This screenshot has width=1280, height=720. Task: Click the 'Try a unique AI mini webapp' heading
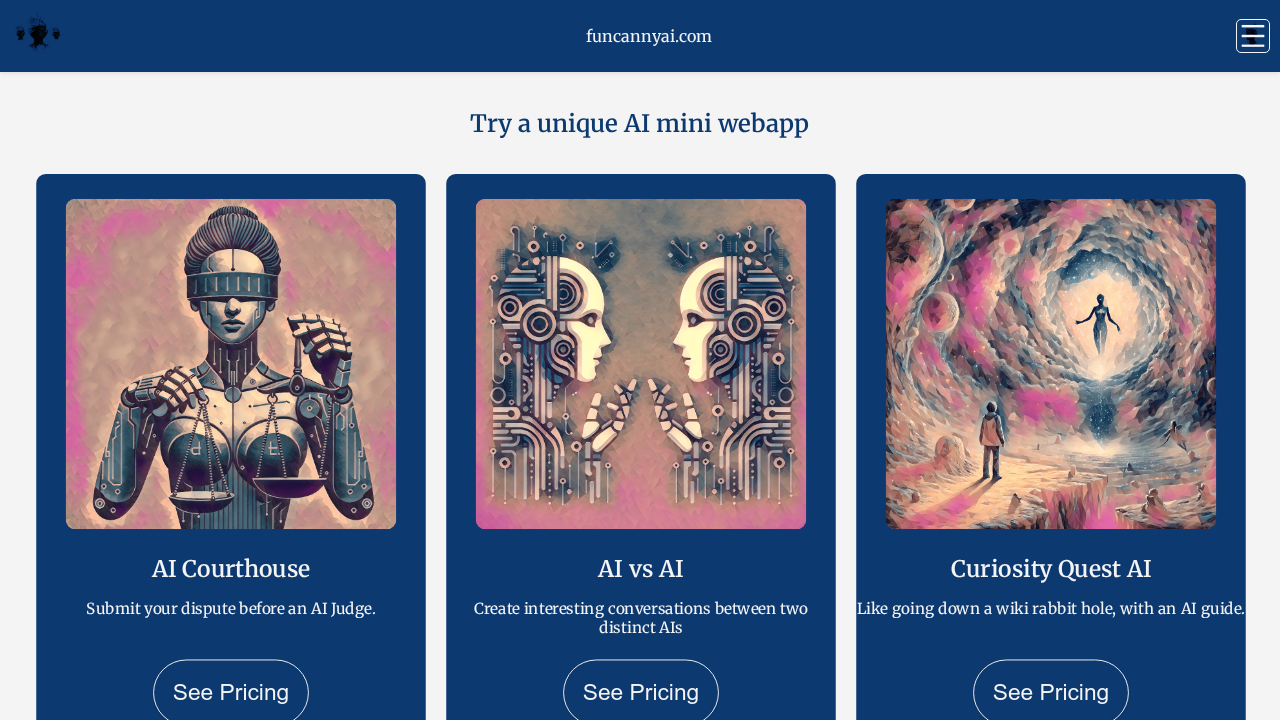coord(639,123)
